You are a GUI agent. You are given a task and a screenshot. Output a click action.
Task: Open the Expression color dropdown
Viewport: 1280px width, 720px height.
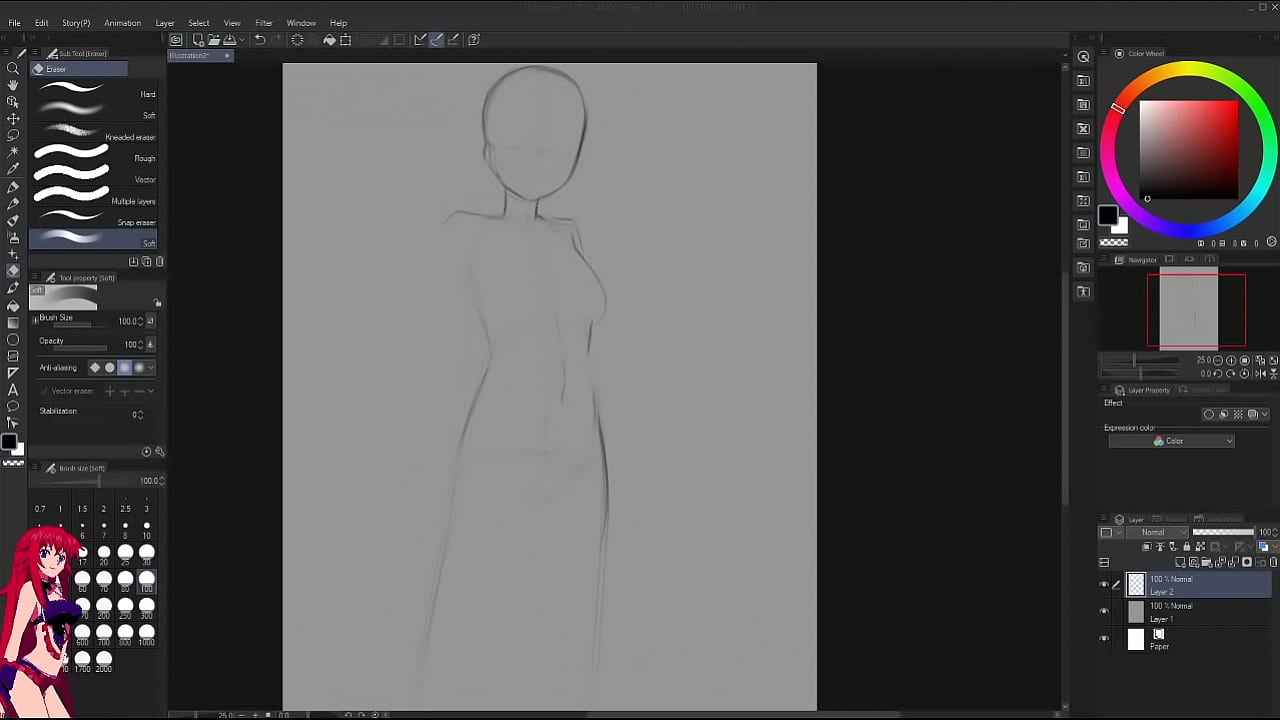point(1171,441)
